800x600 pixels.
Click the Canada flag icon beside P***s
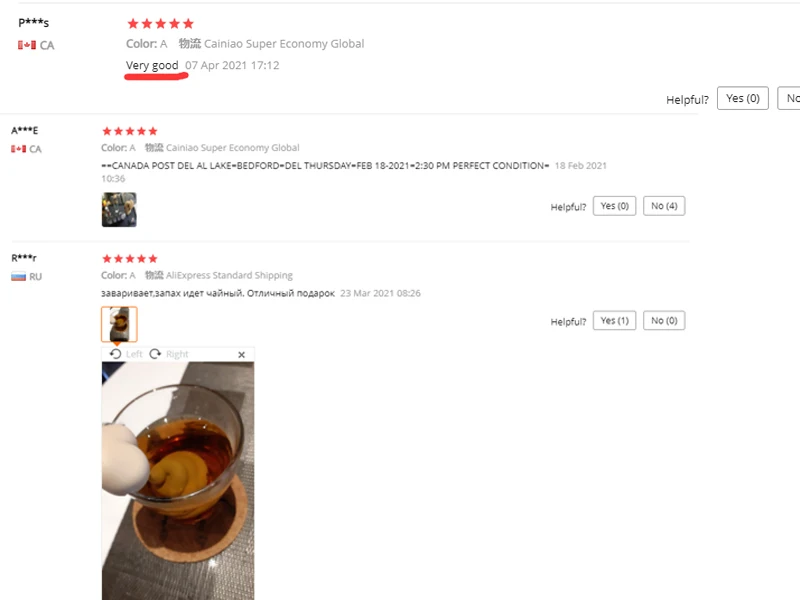tap(27, 45)
